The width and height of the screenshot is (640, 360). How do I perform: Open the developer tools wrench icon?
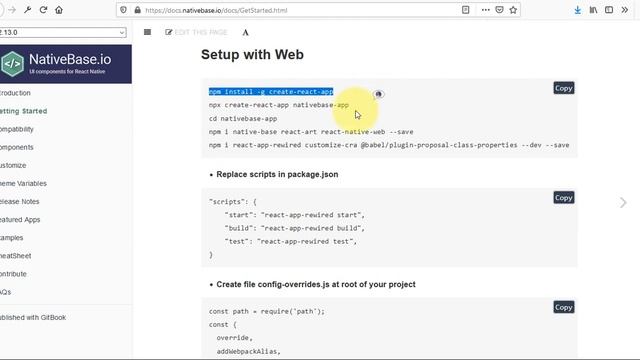coord(27,10)
